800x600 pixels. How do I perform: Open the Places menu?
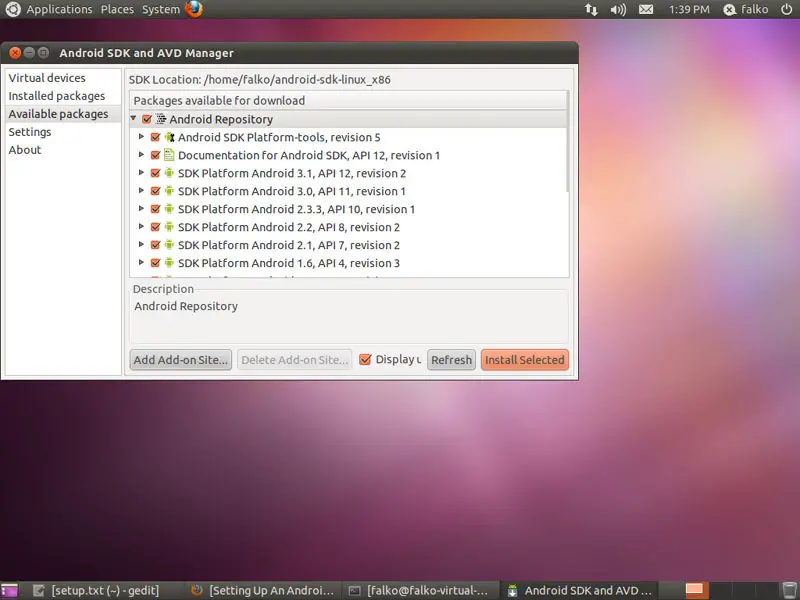tap(117, 9)
